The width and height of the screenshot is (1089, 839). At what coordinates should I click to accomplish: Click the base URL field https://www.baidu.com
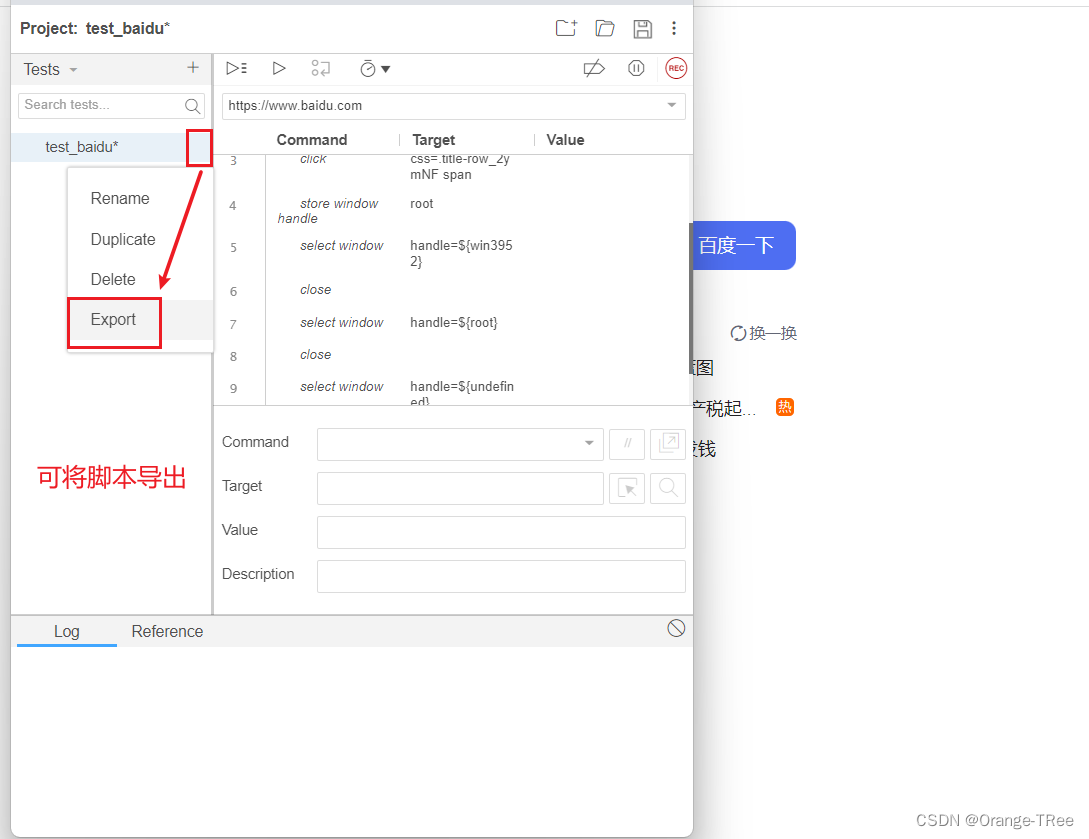pos(454,106)
